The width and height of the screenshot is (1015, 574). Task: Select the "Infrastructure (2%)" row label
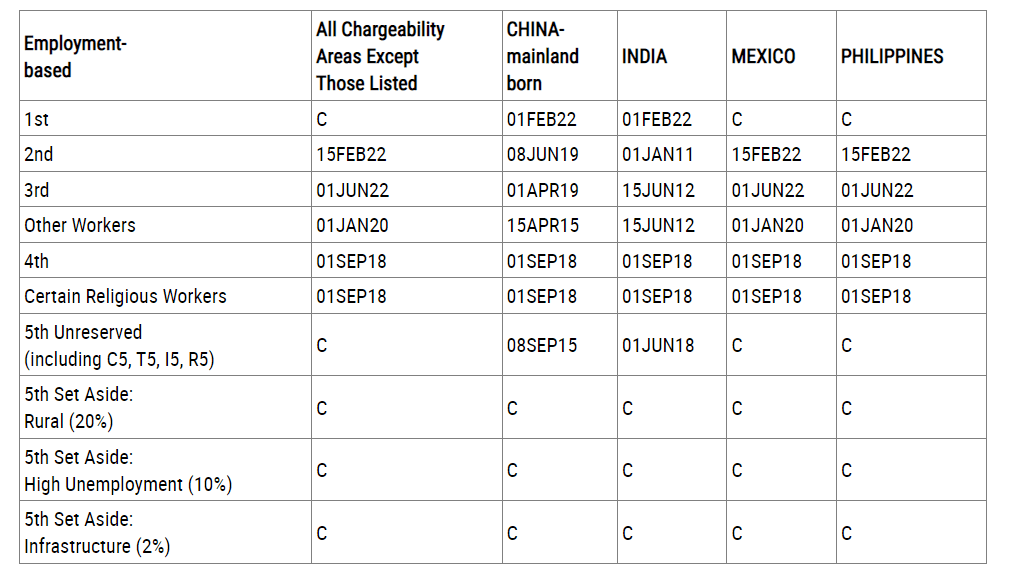(x=97, y=546)
